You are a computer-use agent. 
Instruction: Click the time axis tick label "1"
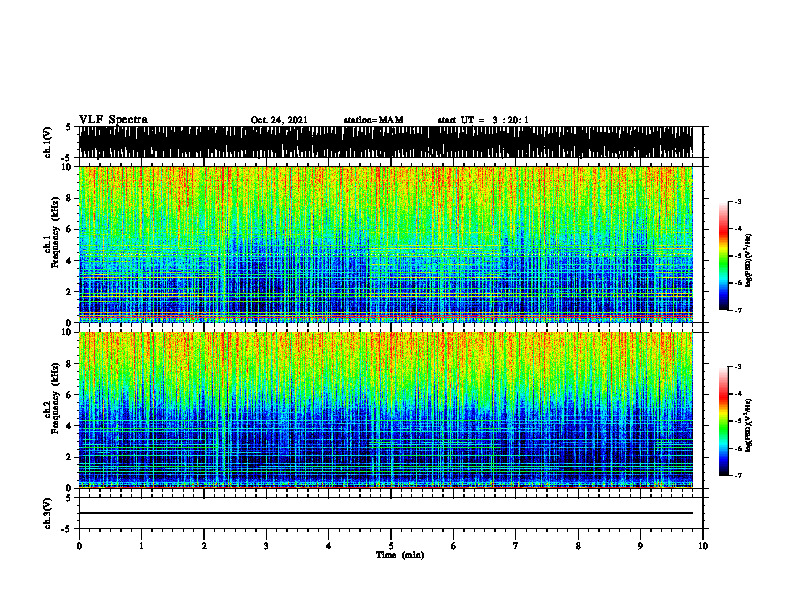(141, 546)
